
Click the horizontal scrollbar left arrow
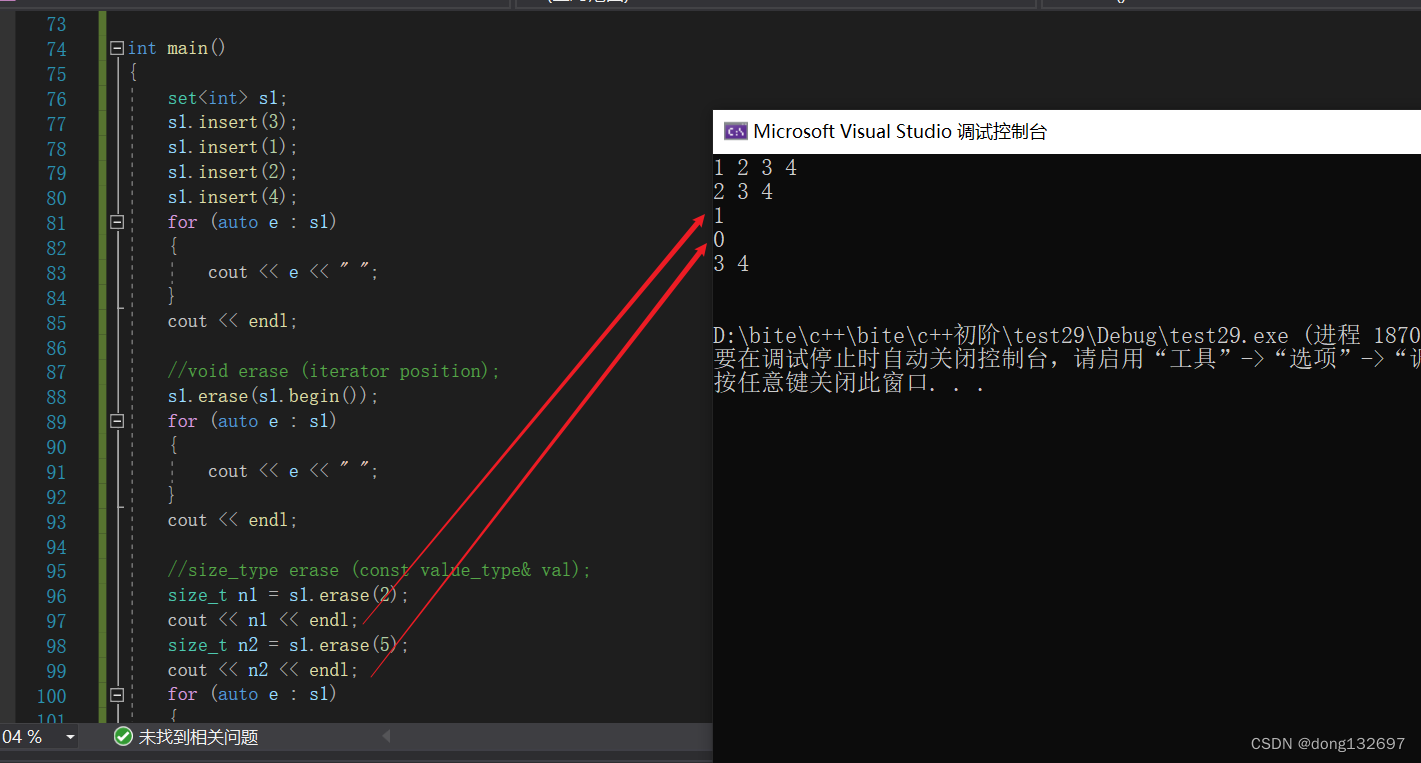[x=386, y=737]
